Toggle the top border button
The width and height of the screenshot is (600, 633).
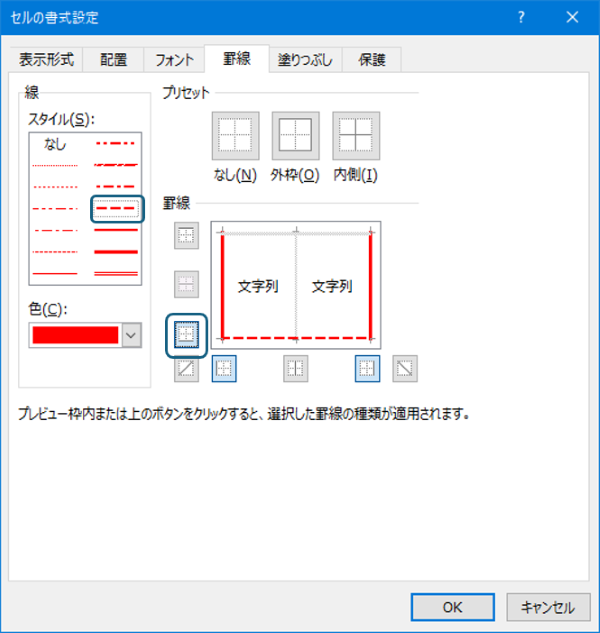[187, 236]
